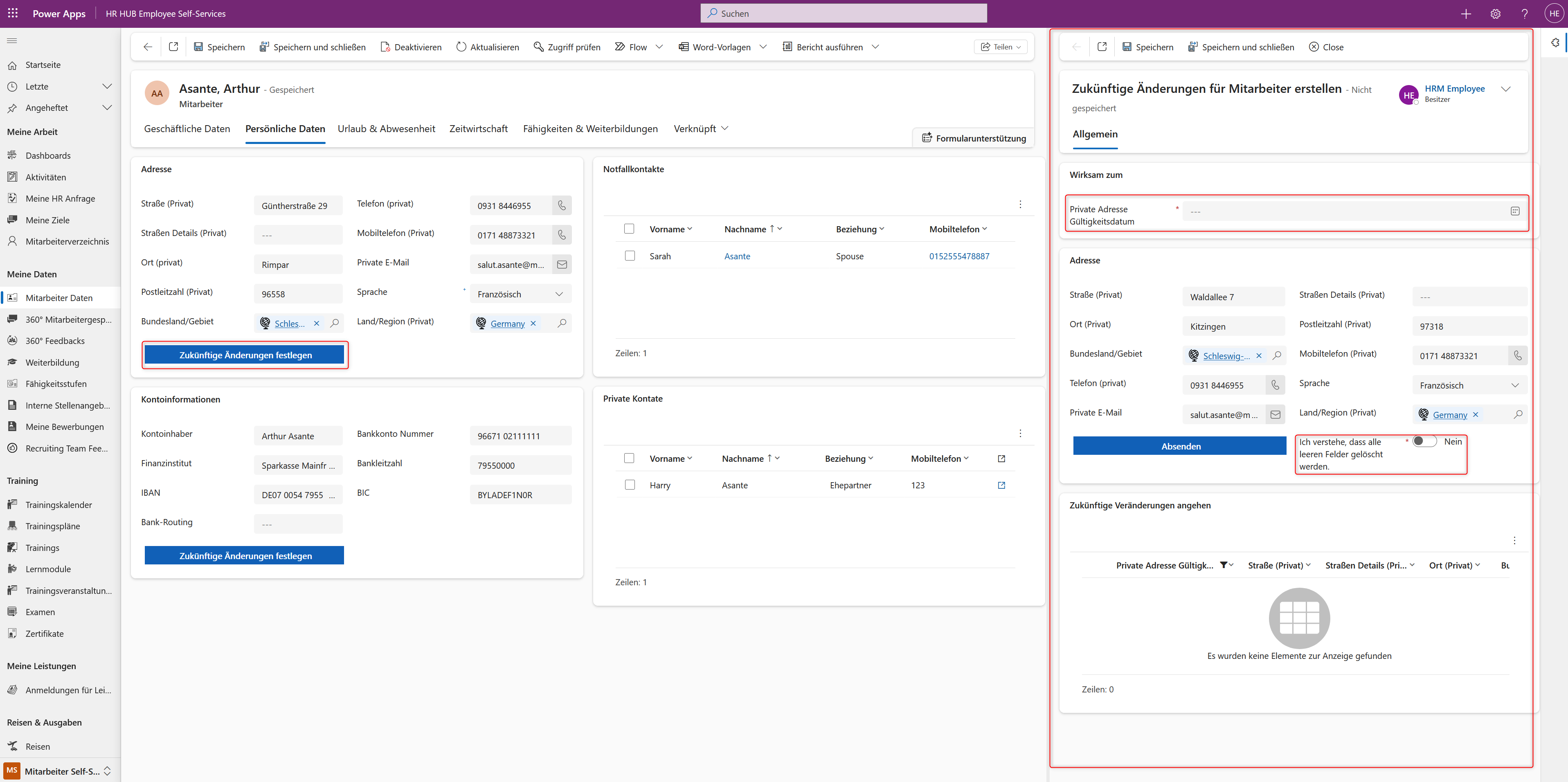1568x782 pixels.
Task: Click the phone icon next to Telefon (privat)
Action: coord(562,206)
